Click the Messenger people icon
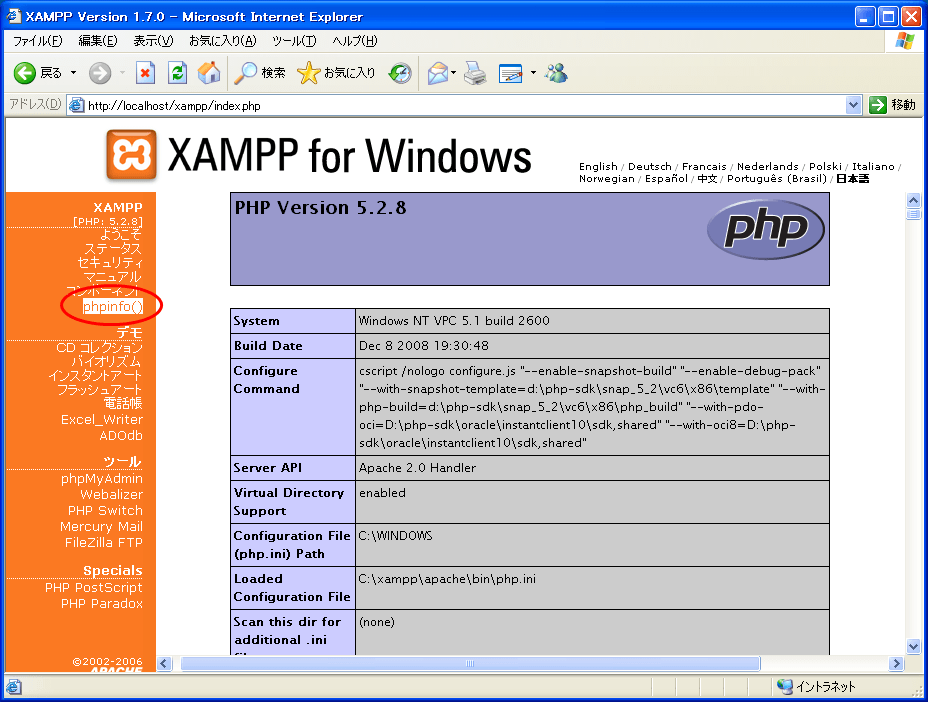 [x=557, y=73]
